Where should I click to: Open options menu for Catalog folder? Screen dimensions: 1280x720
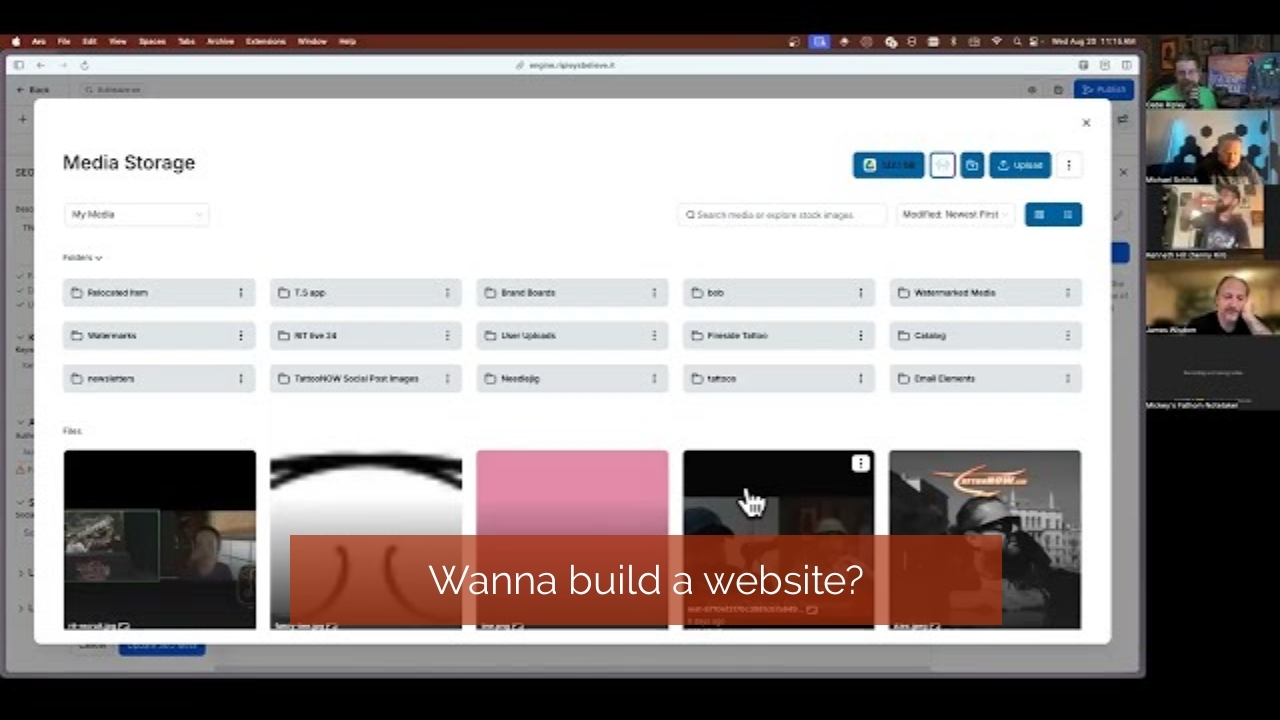click(x=1067, y=336)
